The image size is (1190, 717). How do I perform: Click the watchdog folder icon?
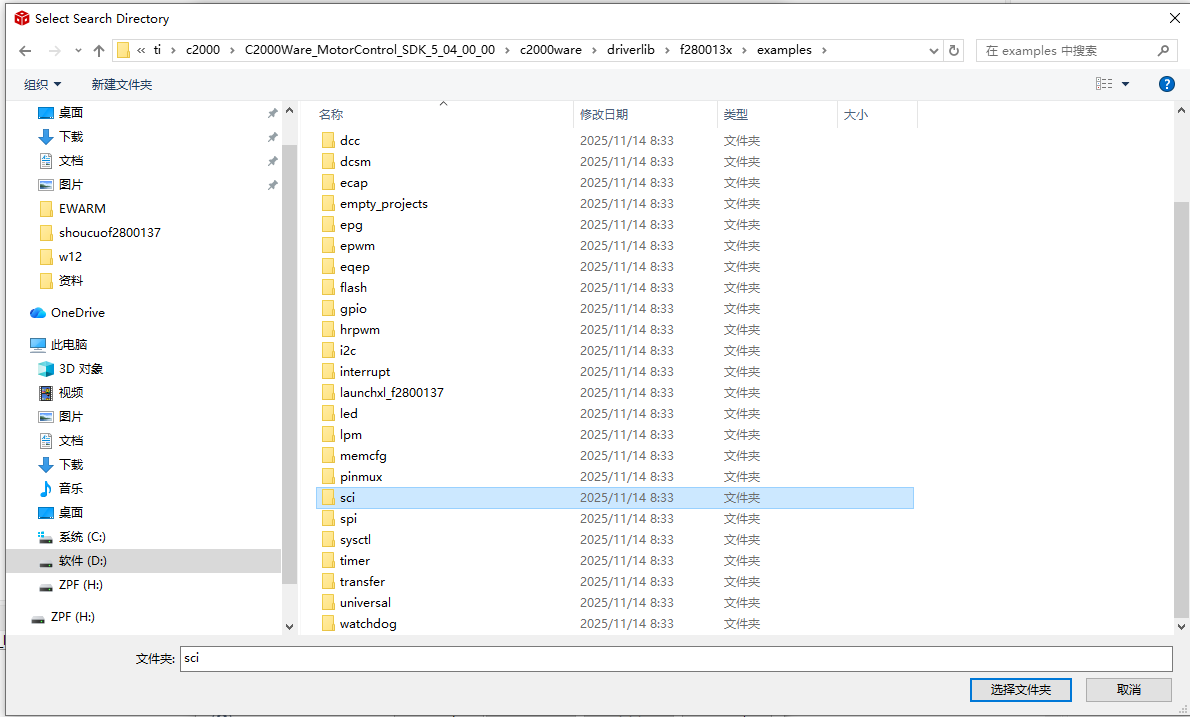[x=328, y=624]
